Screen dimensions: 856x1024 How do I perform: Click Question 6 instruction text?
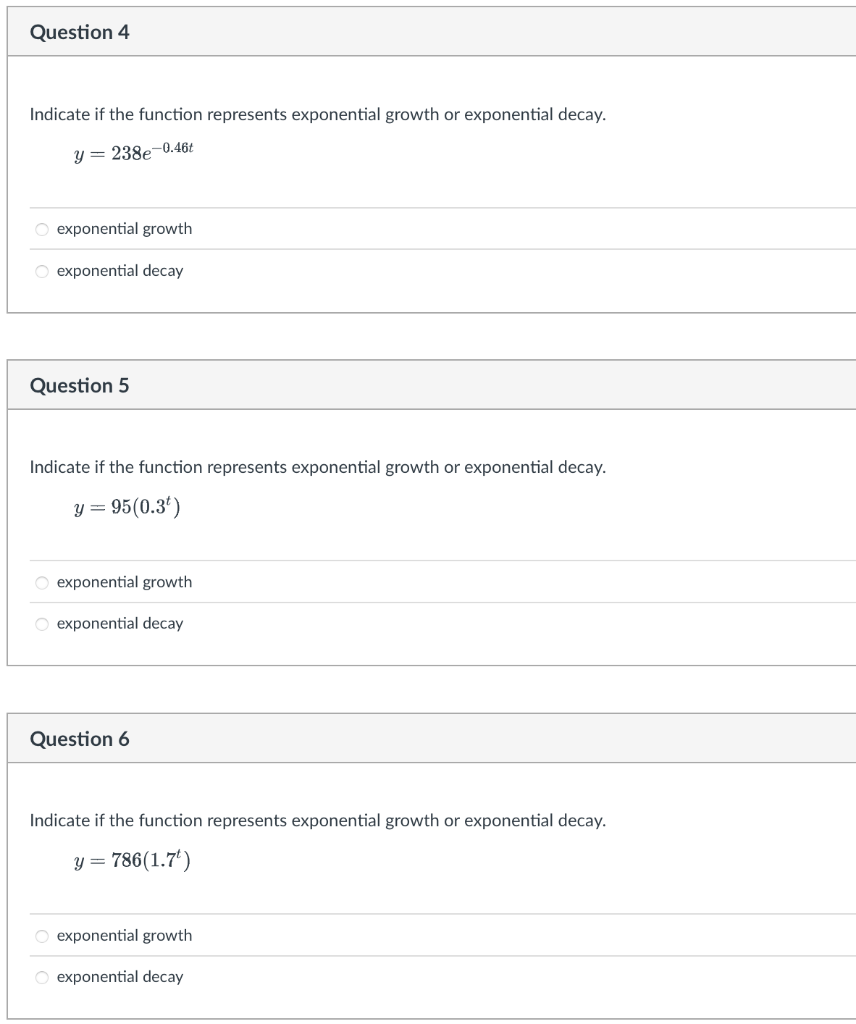pos(316,819)
